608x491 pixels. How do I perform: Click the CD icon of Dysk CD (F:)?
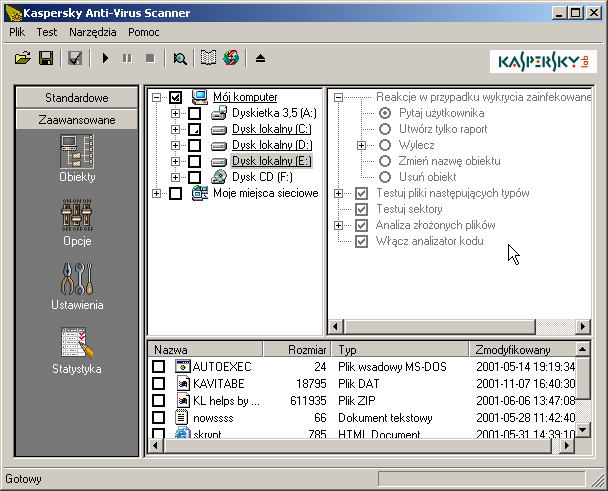point(219,177)
